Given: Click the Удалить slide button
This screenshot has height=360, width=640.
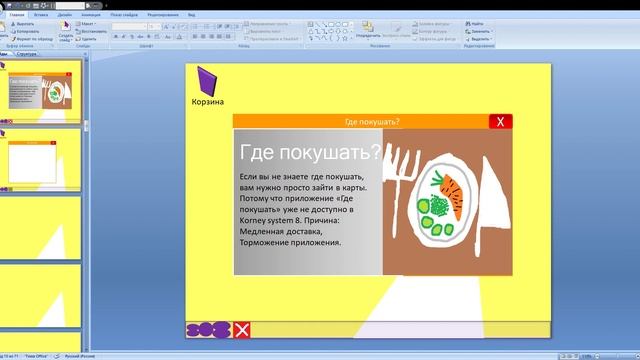Looking at the screenshot, I should point(86,39).
